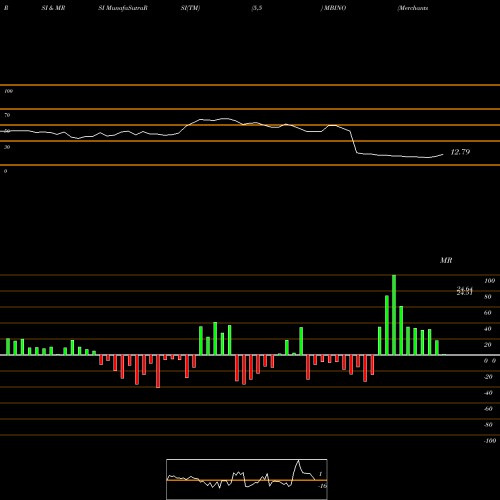Click the 0 label below the RSI panel

click(5, 171)
